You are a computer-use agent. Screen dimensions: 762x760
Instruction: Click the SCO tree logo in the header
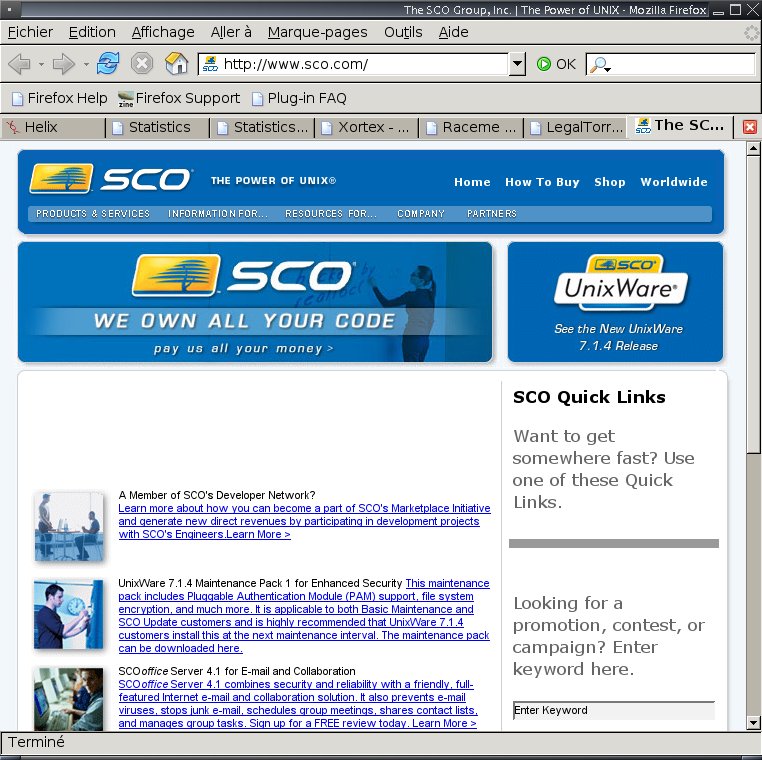61,178
